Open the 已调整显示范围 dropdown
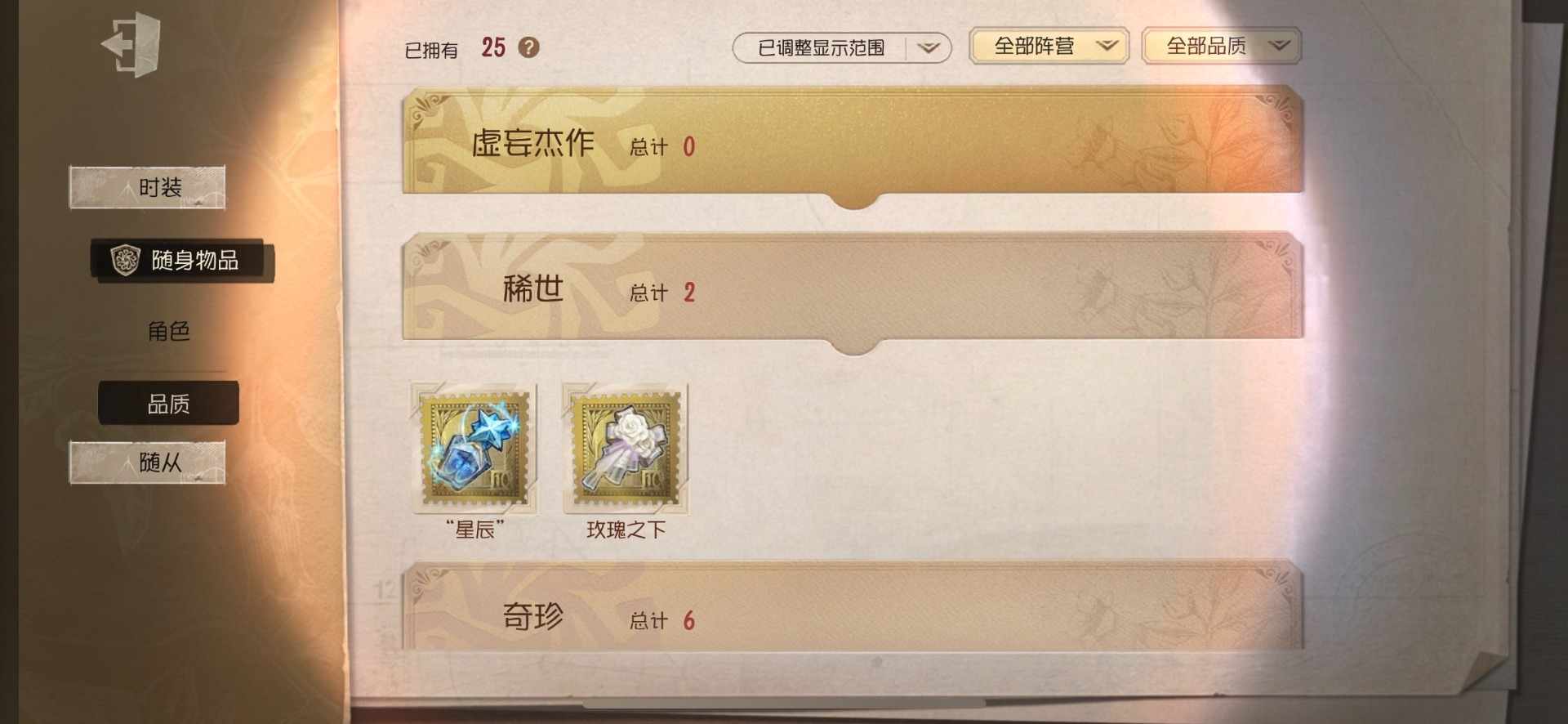Screen dimensions: 1568x724 tap(842, 47)
